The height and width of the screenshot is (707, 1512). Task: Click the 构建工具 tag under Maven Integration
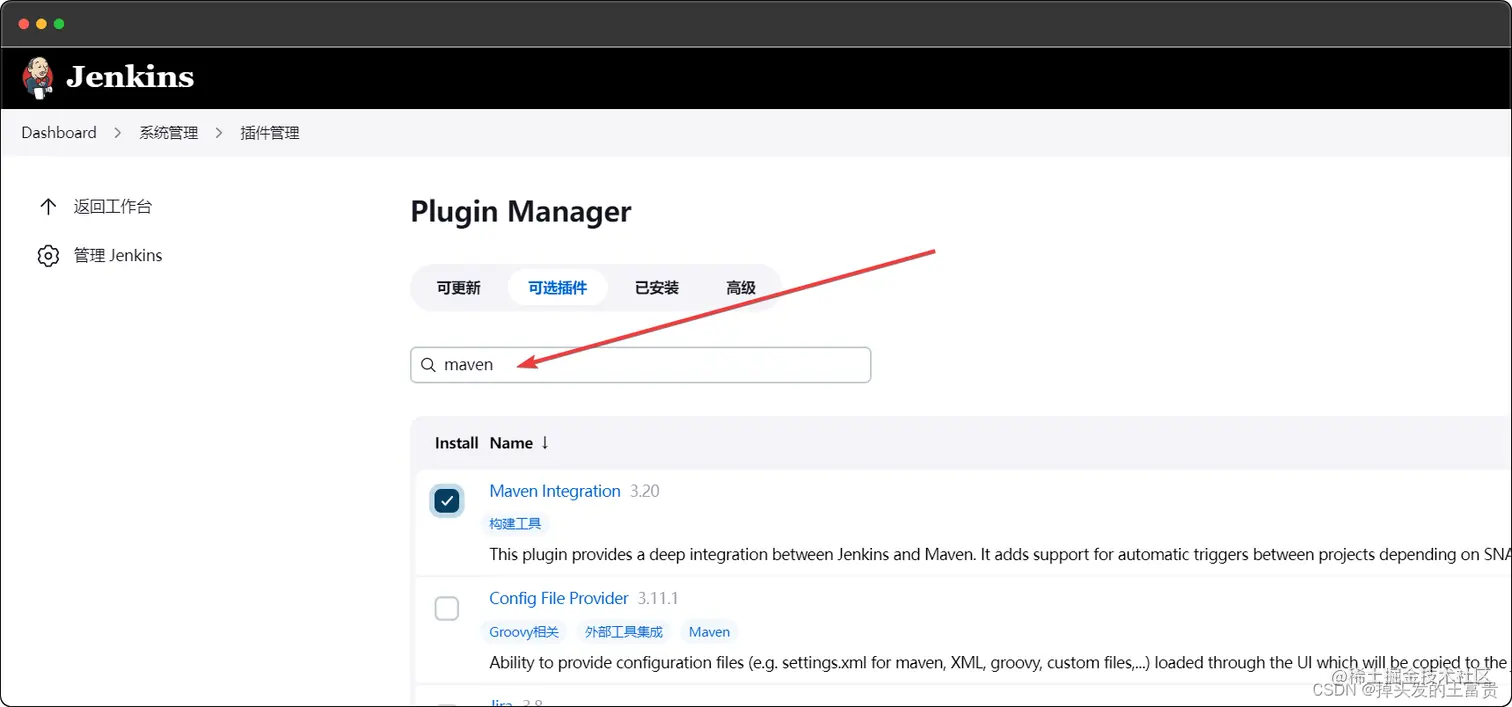(515, 524)
